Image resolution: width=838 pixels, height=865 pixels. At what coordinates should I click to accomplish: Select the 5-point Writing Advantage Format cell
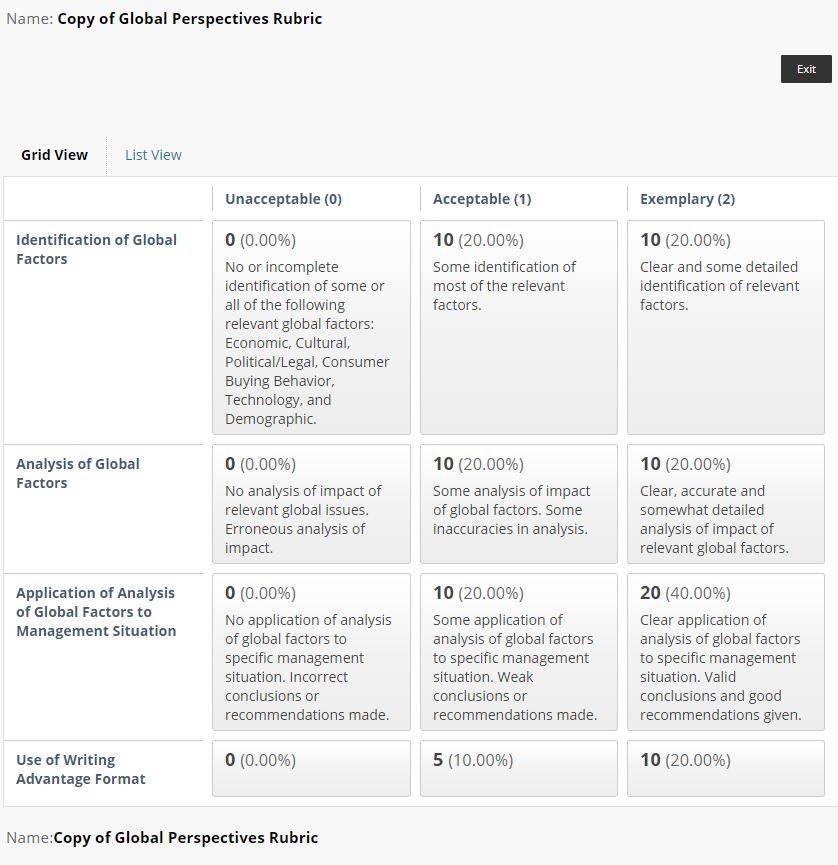coord(519,768)
